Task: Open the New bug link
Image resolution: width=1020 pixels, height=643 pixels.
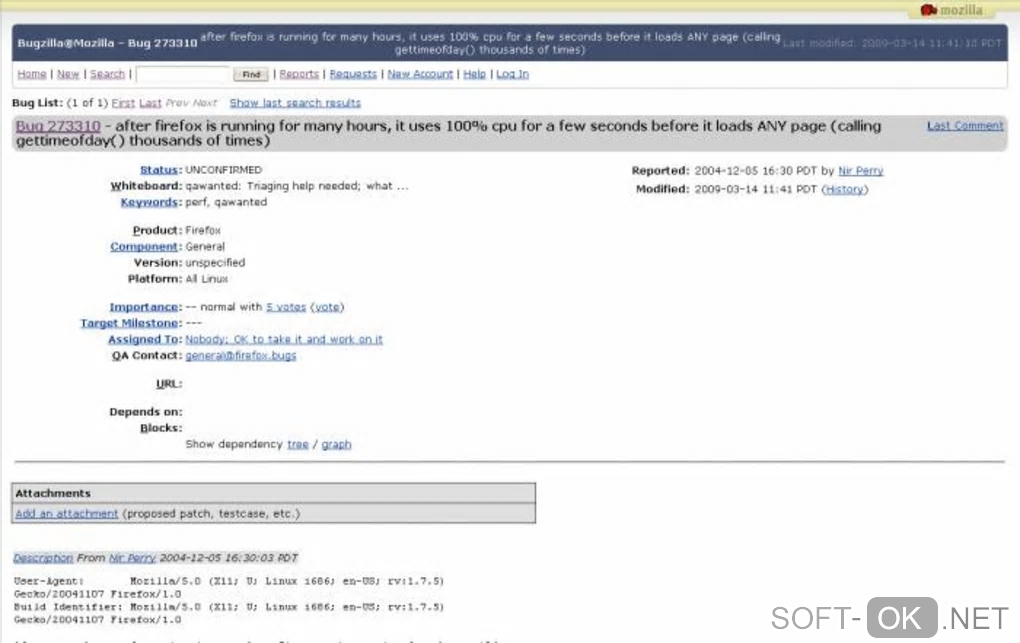Action: (68, 74)
